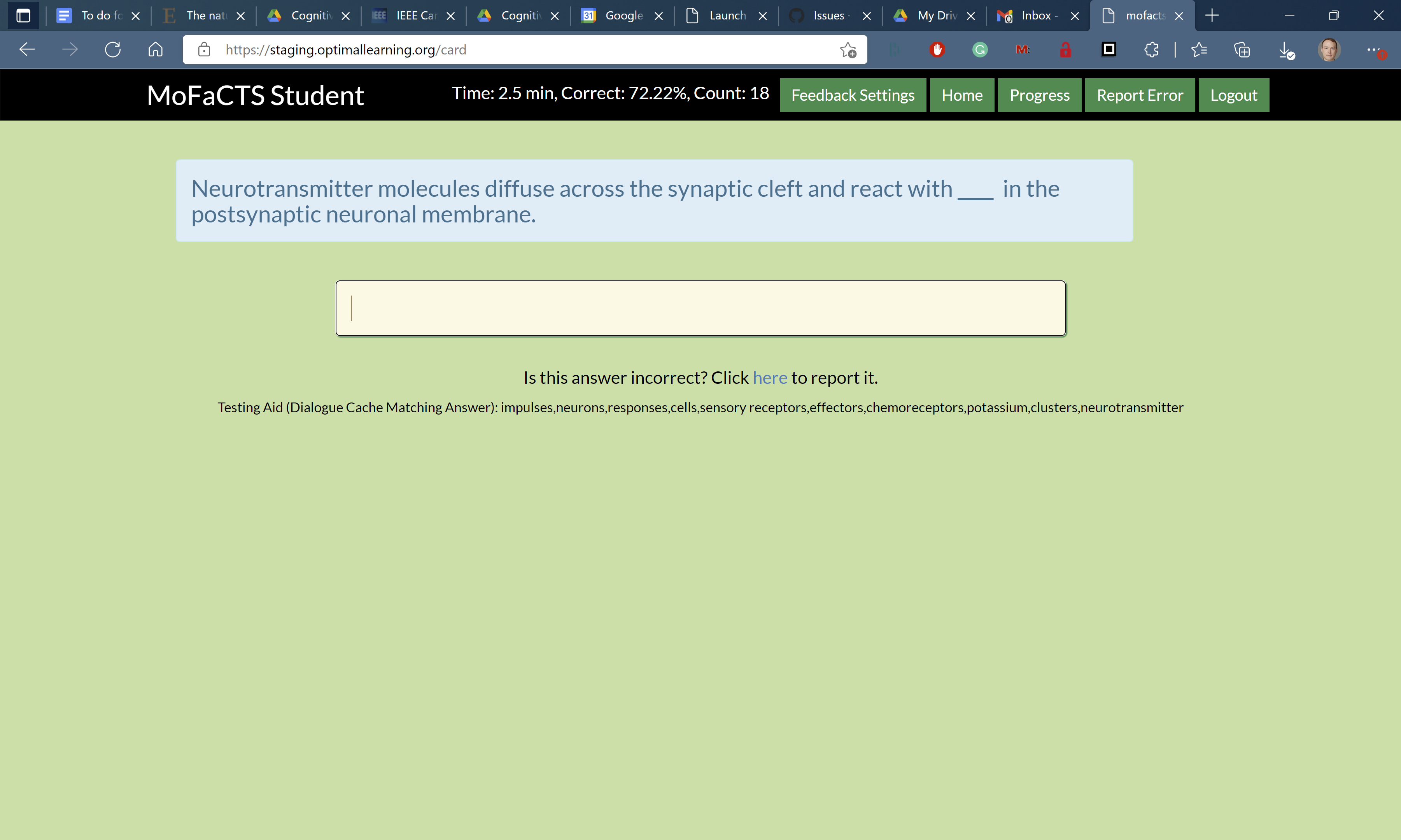Click 'here' to report an incorrect answer
The height and width of the screenshot is (840, 1401).
(x=769, y=378)
